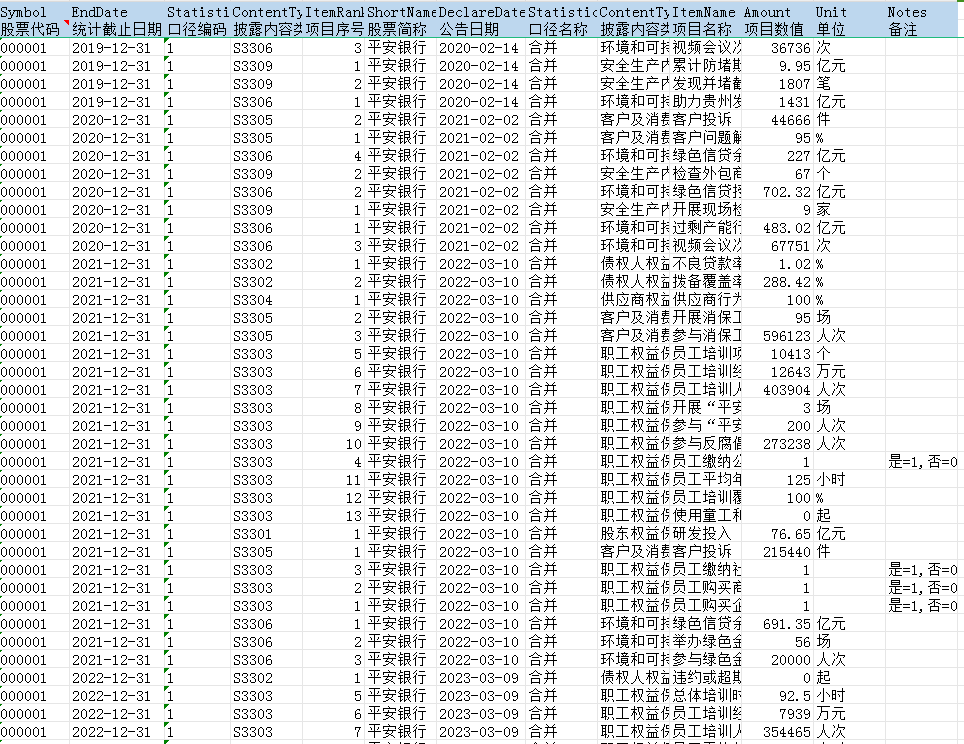Select amount cell 76.65

(778, 534)
